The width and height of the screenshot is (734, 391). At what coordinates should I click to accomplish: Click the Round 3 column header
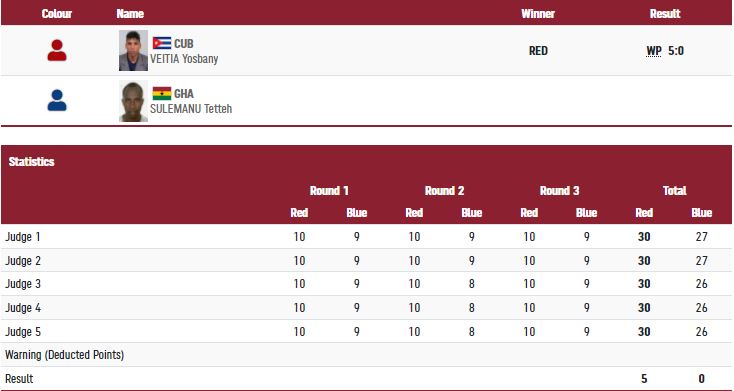pyautogui.click(x=559, y=191)
